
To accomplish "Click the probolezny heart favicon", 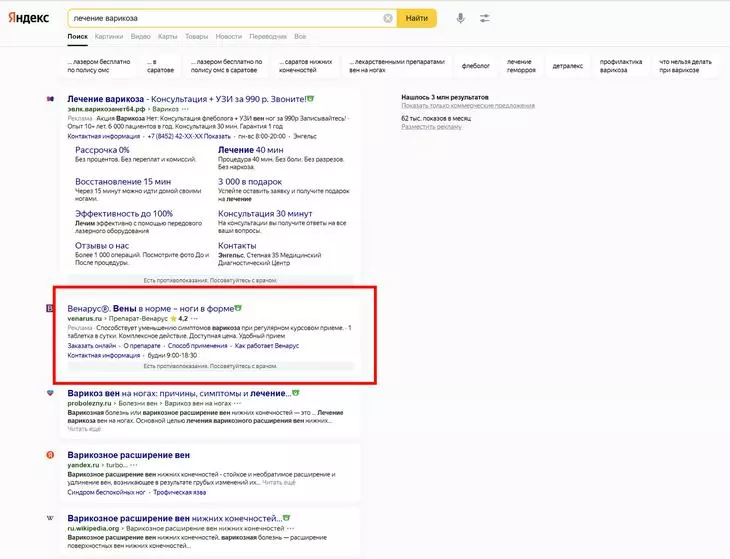I will pos(50,393).
